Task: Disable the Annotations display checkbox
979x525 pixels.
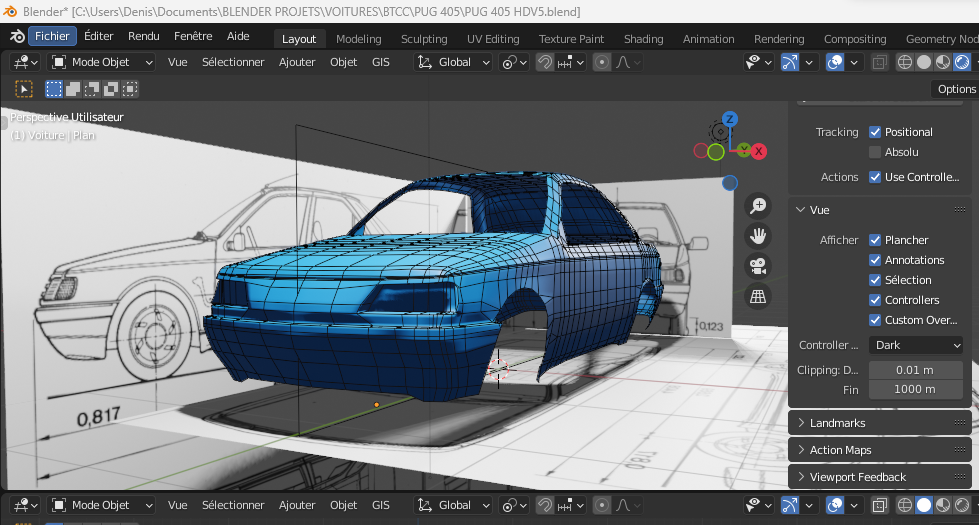Action: (x=875, y=260)
